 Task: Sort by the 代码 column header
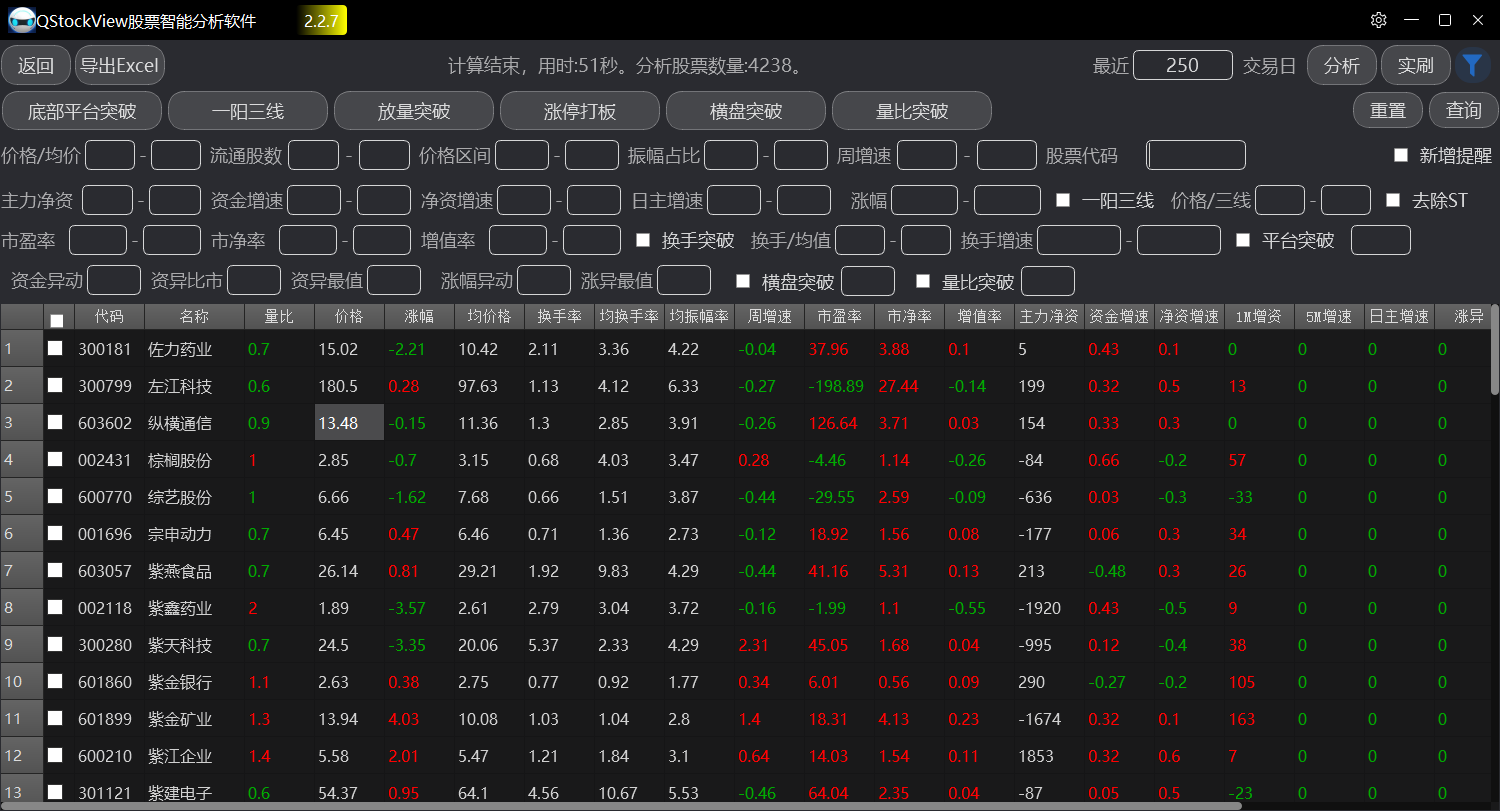[x=110, y=317]
